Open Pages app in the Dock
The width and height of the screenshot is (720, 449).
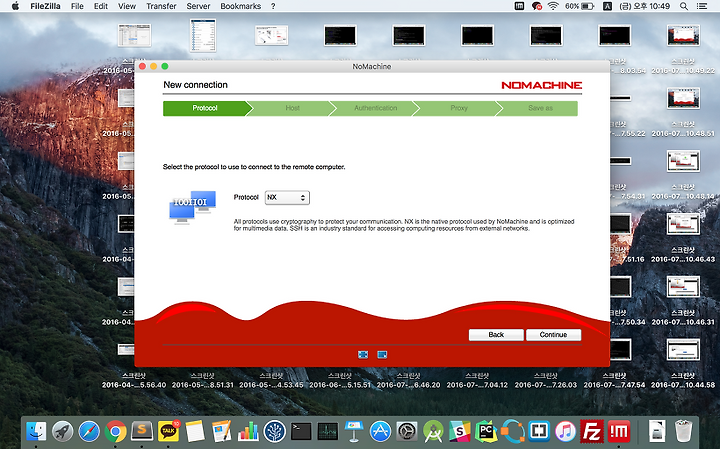pyautogui.click(x=222, y=432)
